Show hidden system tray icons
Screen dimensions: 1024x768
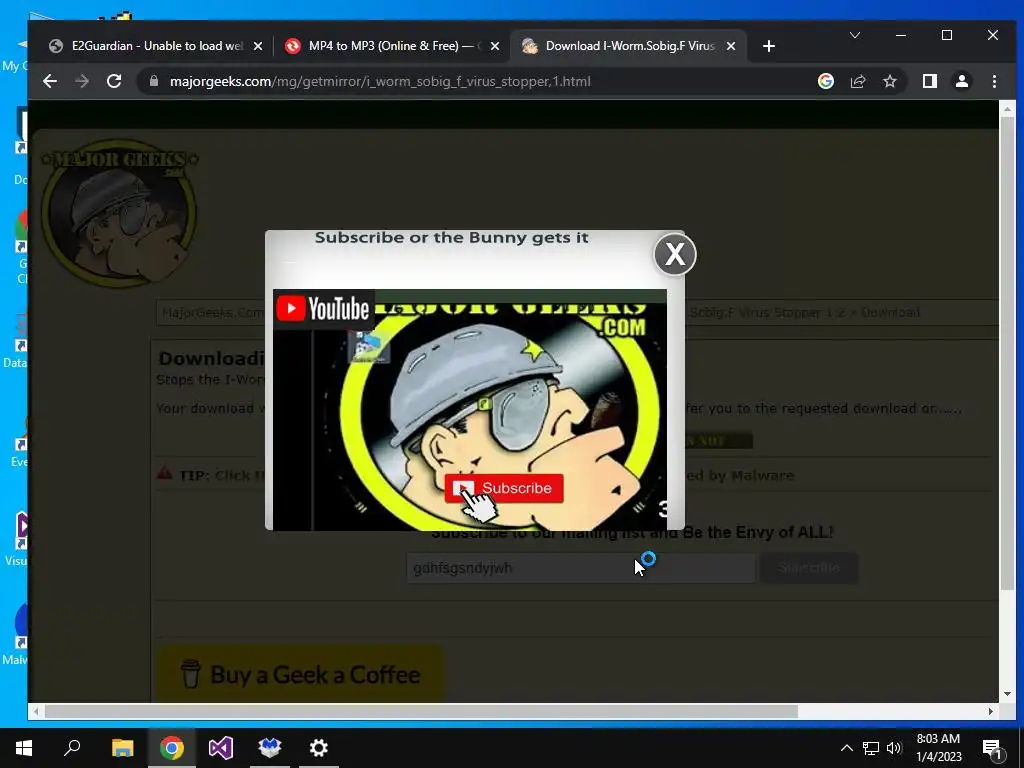[846, 748]
